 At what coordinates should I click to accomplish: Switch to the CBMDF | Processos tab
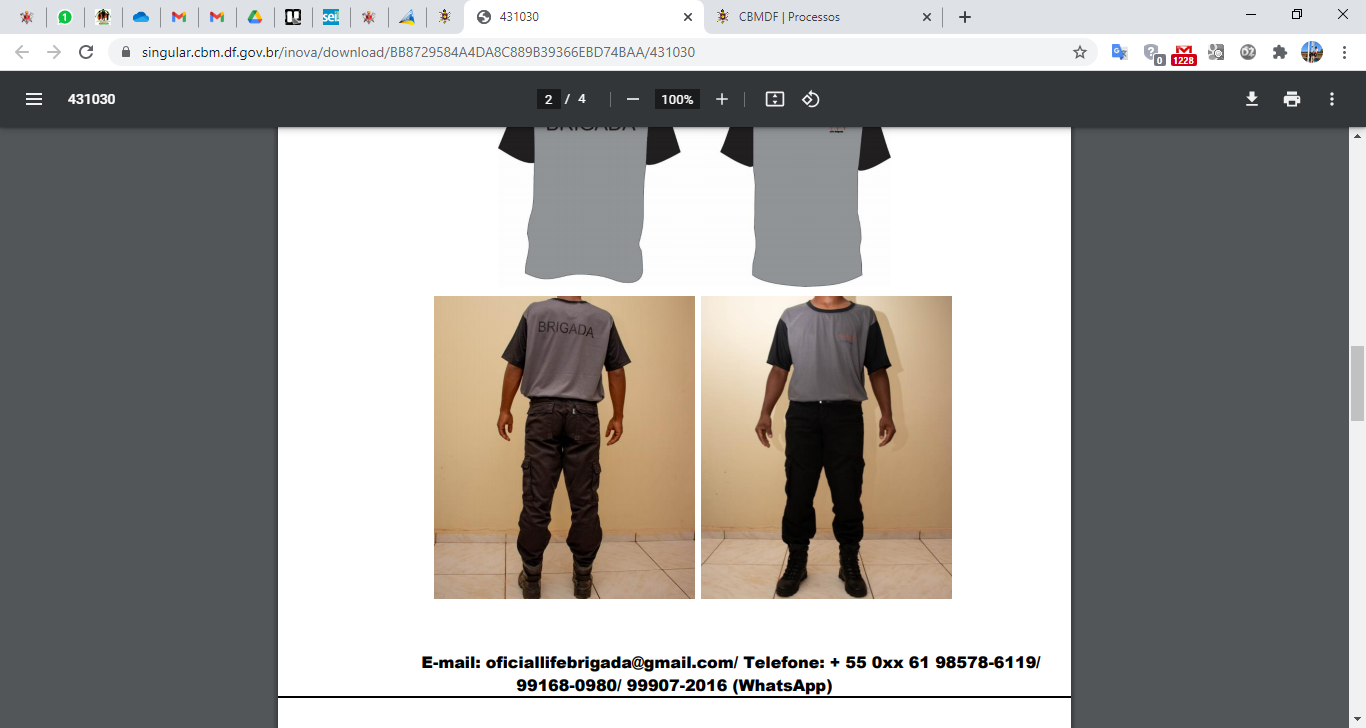tap(823, 17)
